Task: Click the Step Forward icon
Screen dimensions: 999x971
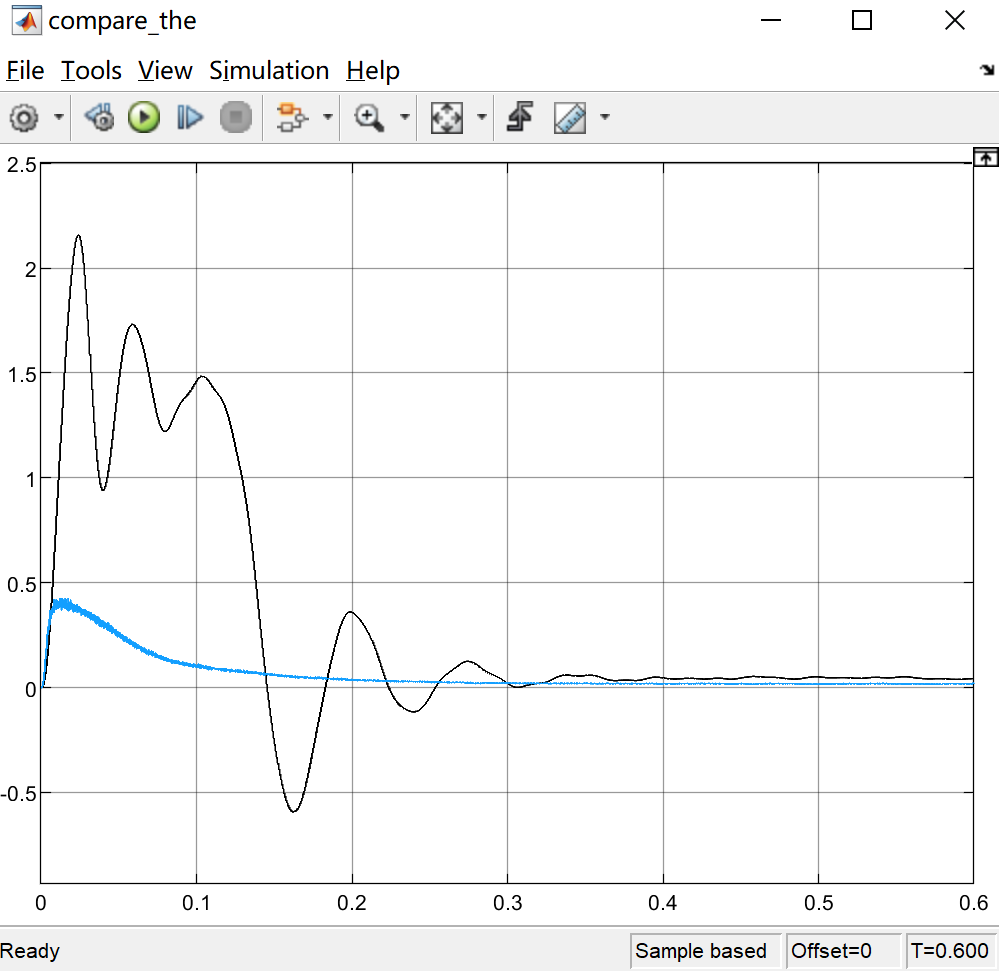Action: click(189, 118)
